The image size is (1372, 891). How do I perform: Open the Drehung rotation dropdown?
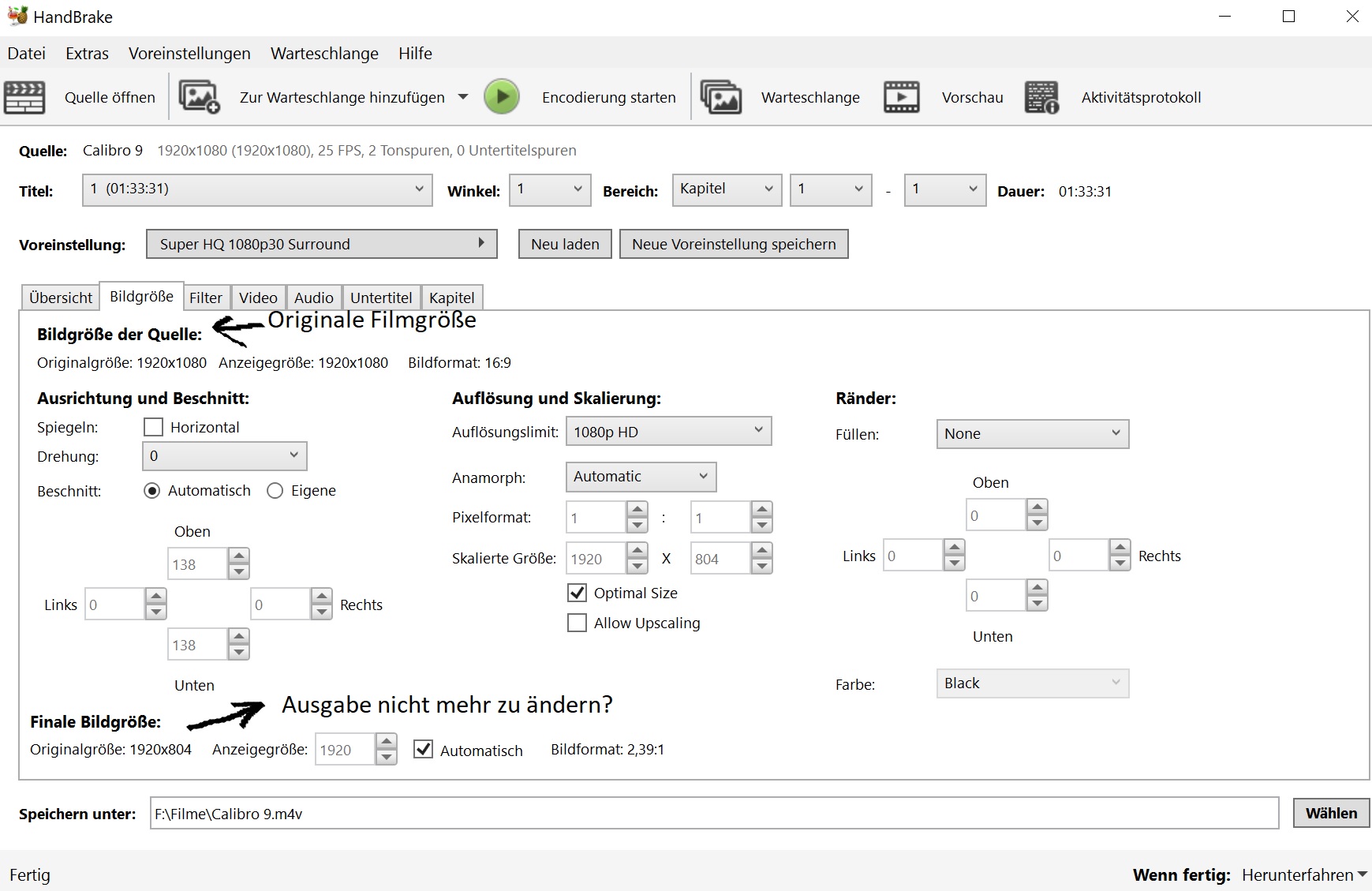click(x=224, y=456)
